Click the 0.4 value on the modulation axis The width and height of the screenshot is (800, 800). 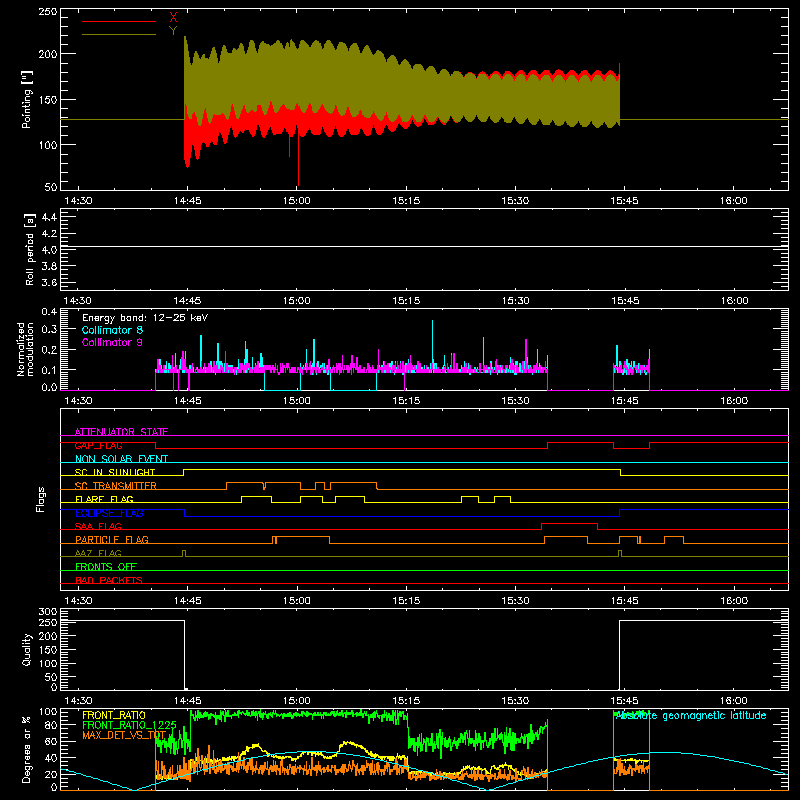coord(49,311)
